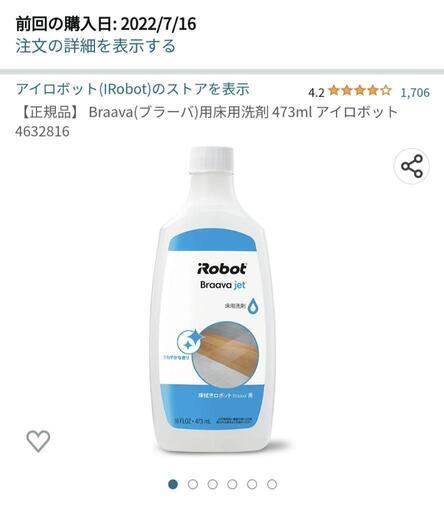The image size is (444, 512).
Task: Jump to the last product image dot
Action: [272, 484]
